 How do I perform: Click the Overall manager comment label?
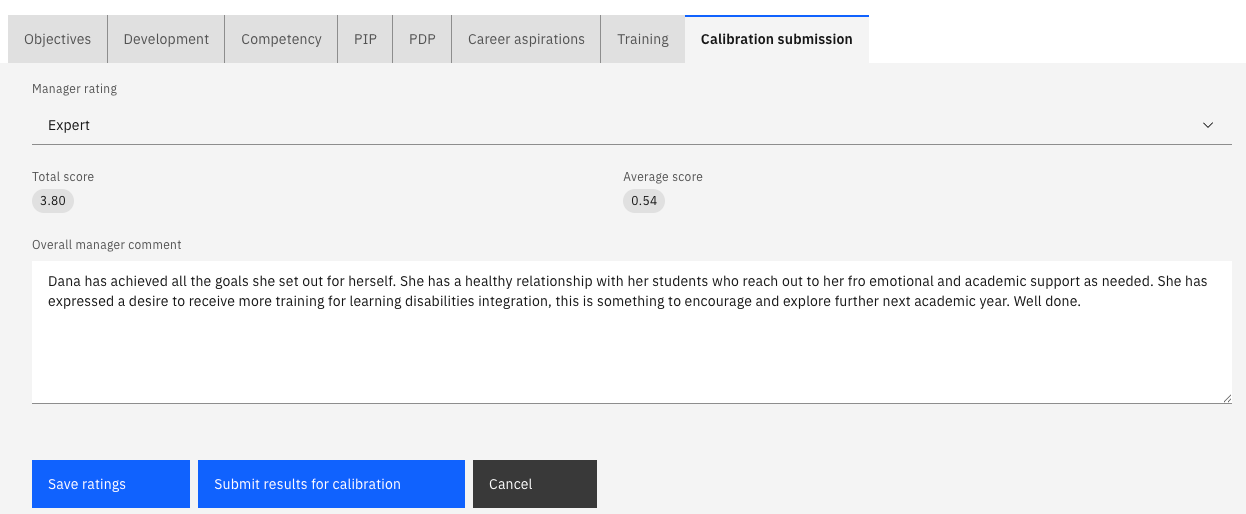point(107,245)
